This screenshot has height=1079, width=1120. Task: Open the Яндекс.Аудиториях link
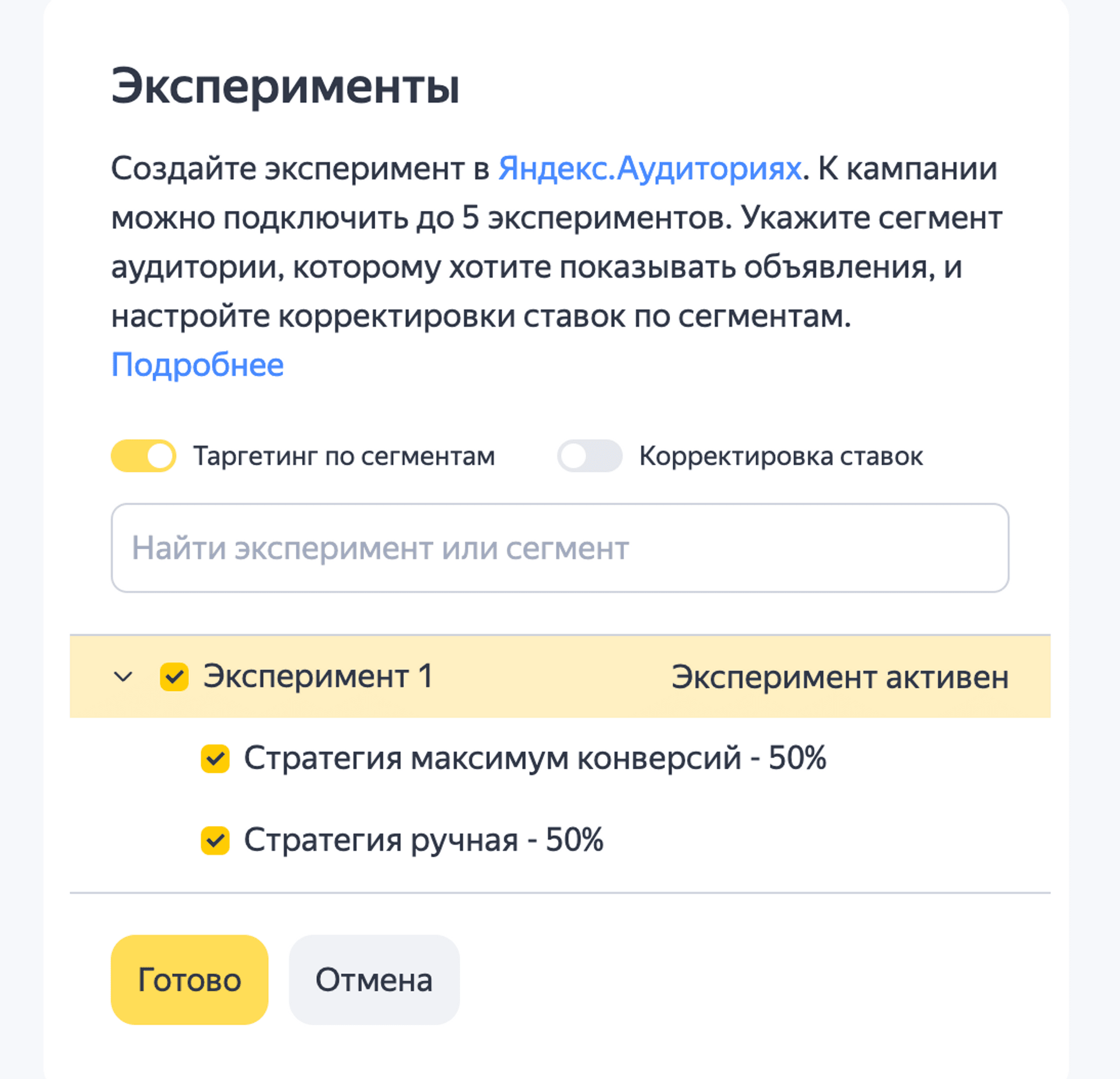[x=649, y=169]
